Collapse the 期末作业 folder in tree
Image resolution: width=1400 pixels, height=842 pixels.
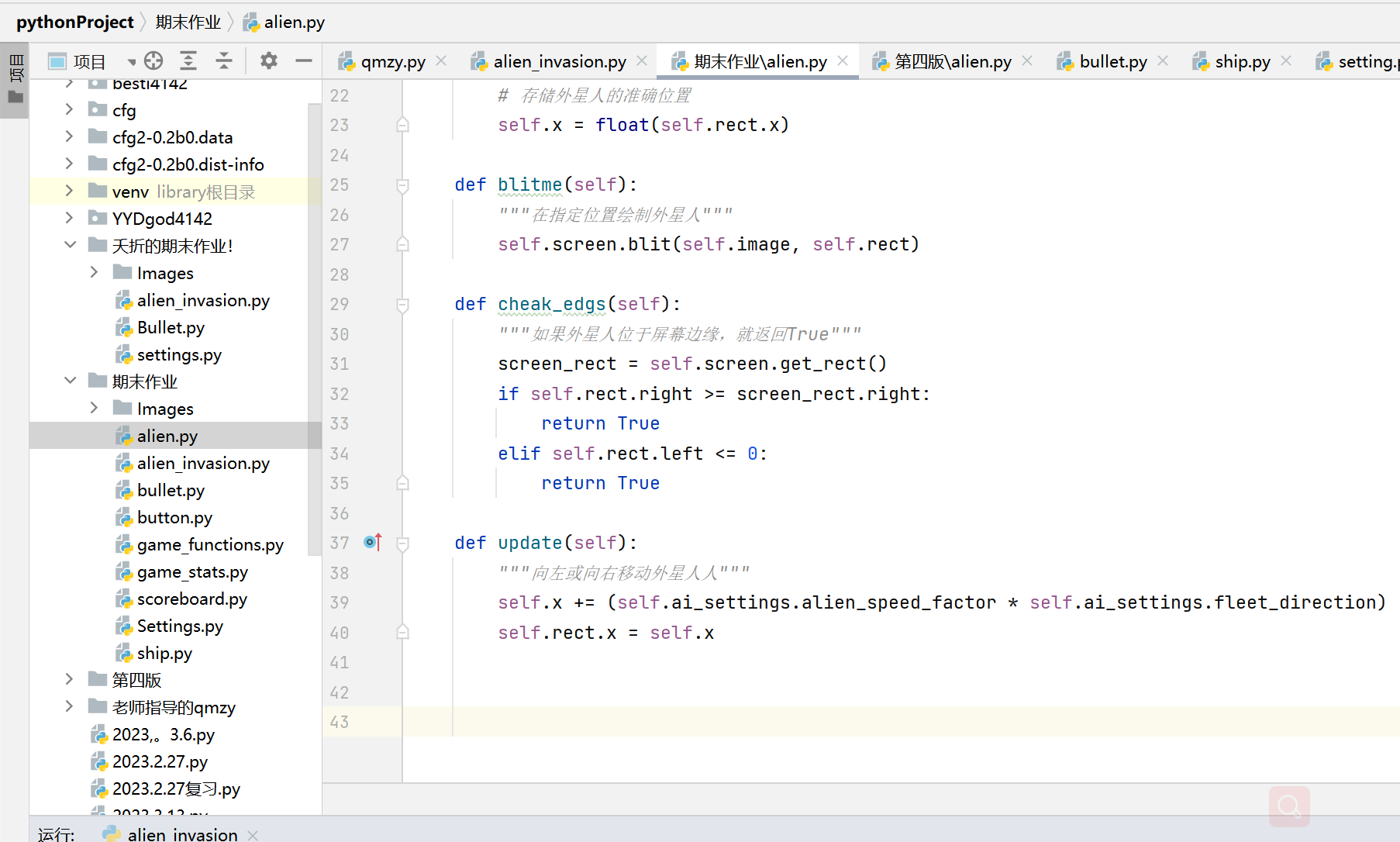tap(70, 381)
